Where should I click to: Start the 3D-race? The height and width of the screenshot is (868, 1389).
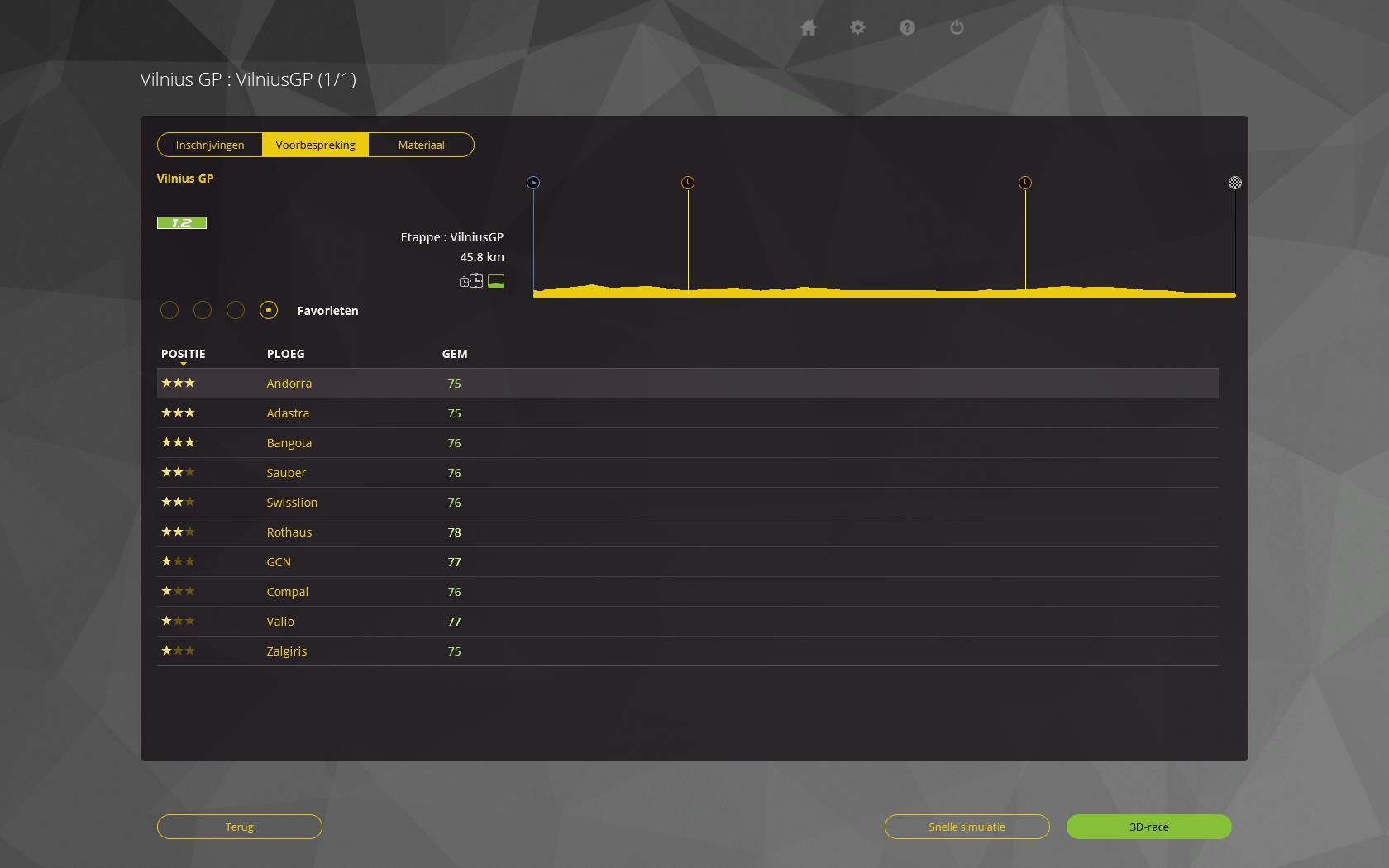[1148, 827]
